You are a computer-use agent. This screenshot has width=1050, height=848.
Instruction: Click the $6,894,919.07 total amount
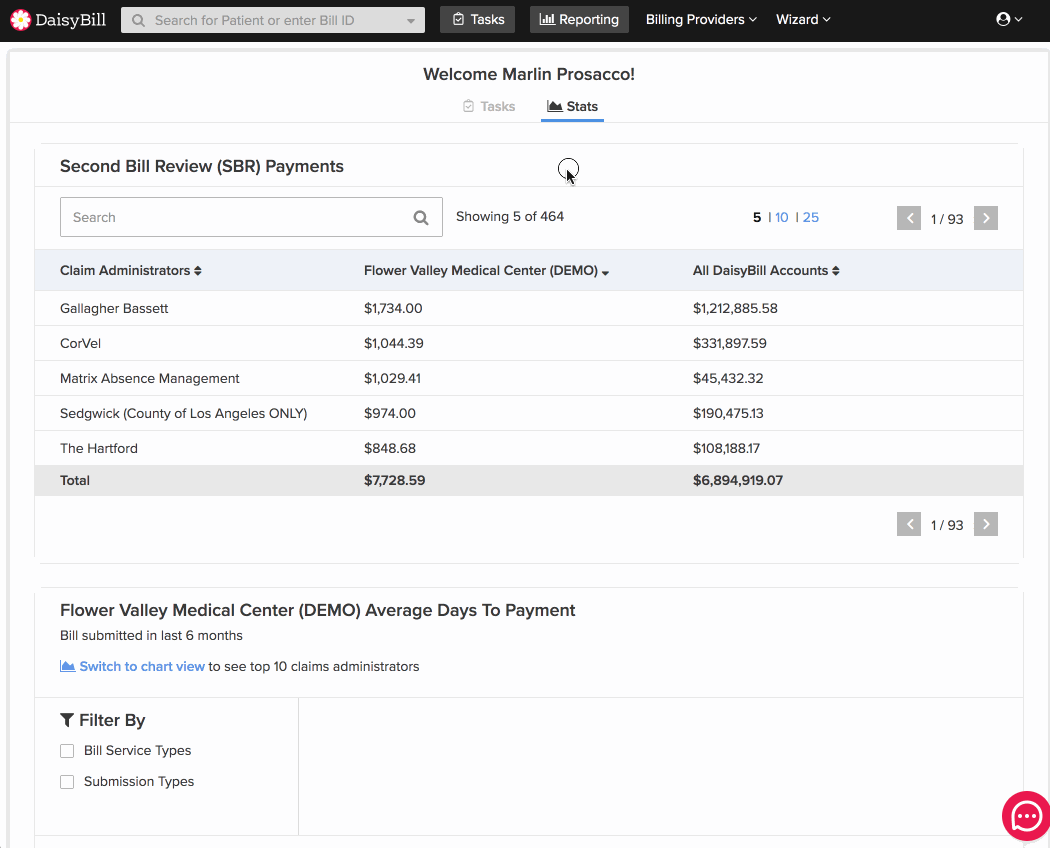tap(738, 480)
